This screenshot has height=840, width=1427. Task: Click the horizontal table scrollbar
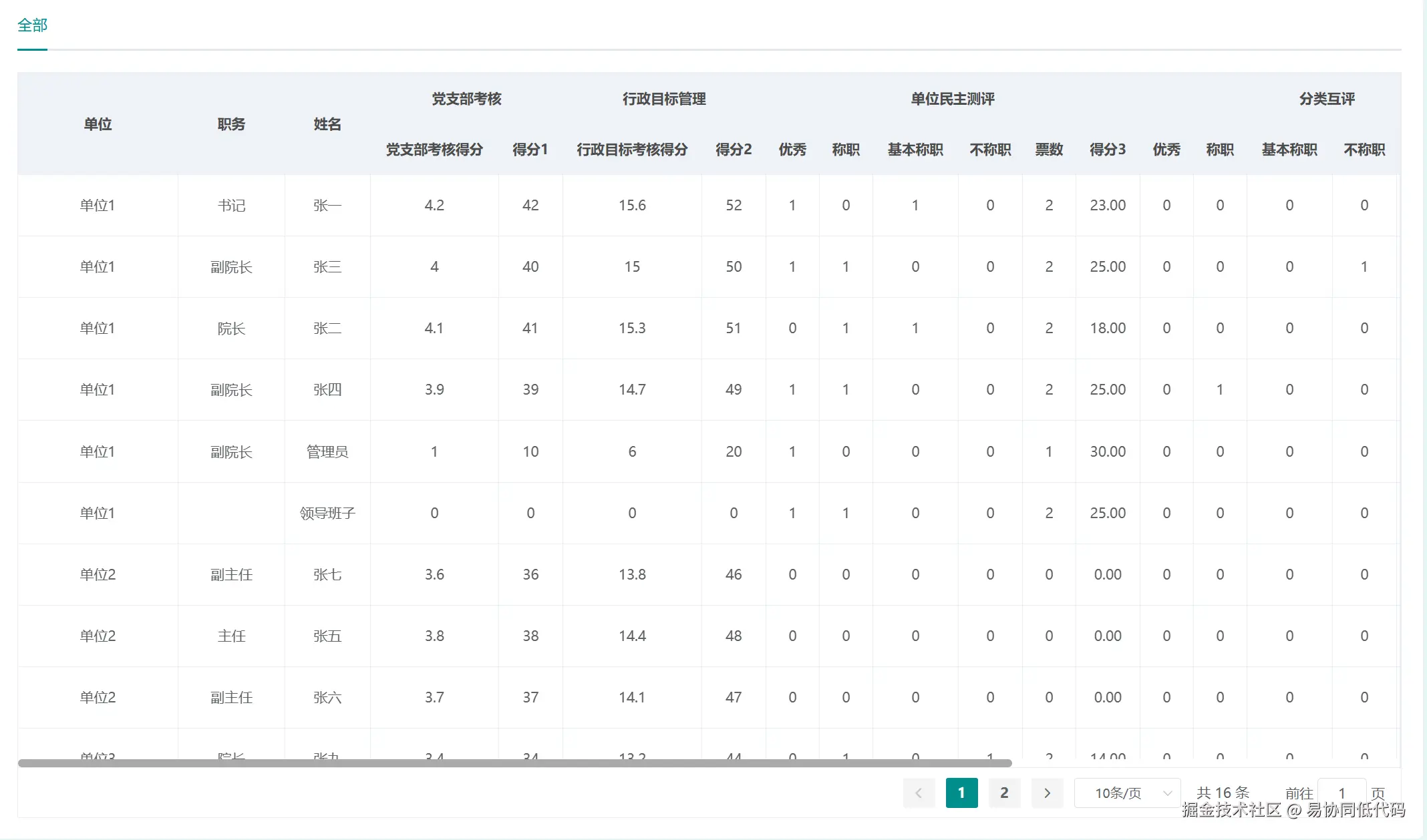point(514,763)
